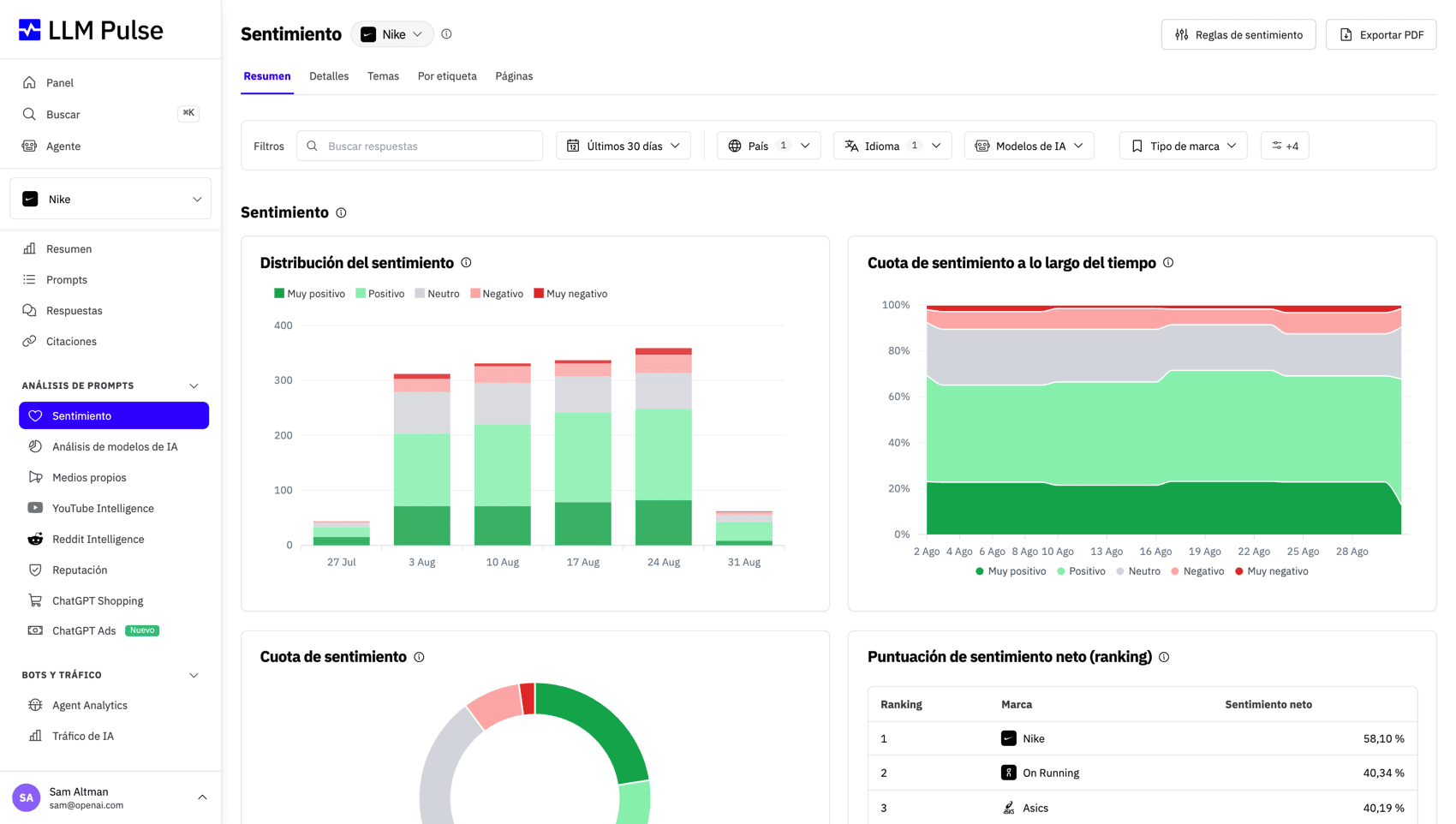Click the Muy negativo red legend swatch
Screen dimensions: 1456x824
(539, 294)
